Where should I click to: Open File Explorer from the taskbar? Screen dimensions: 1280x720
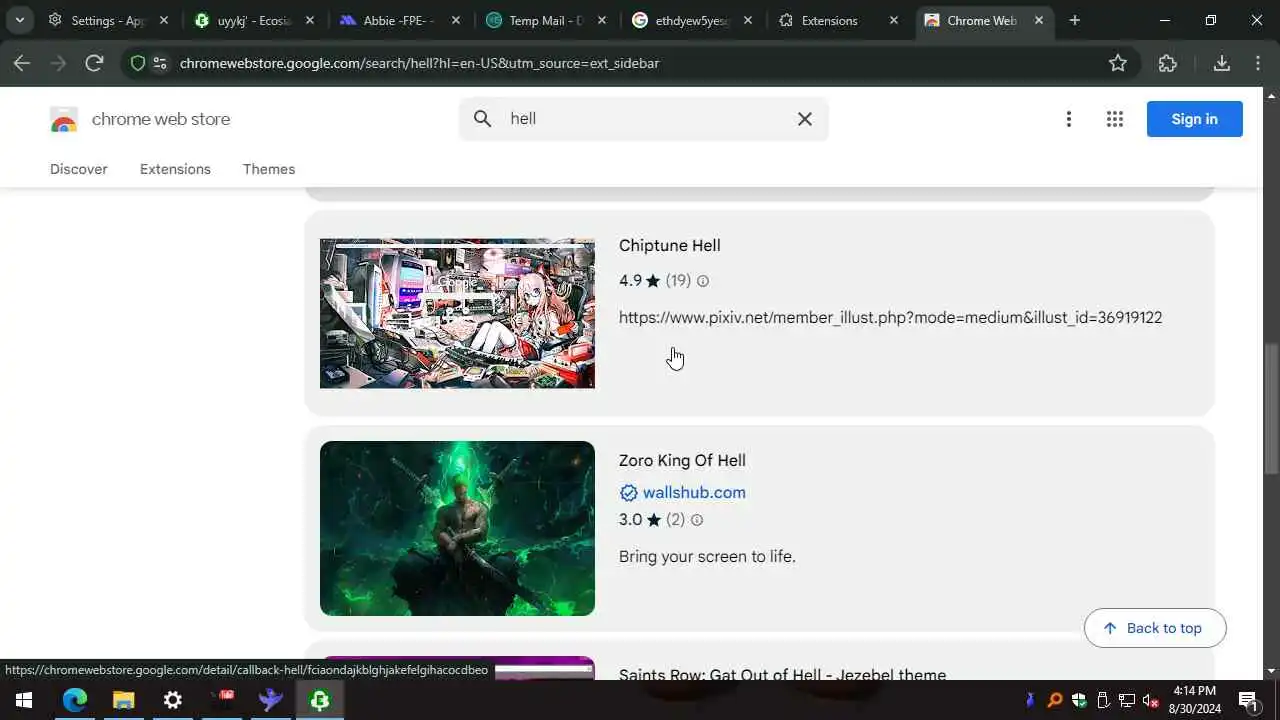pos(123,700)
